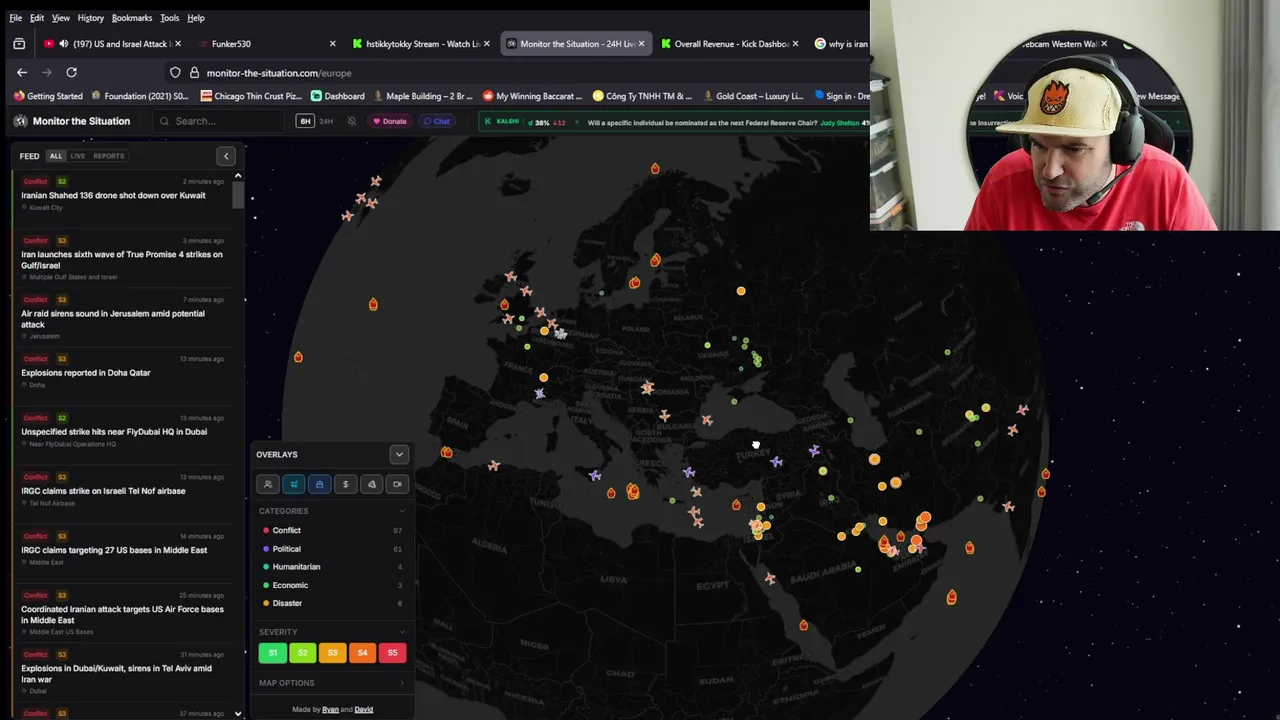Screen dimensions: 1280x720
Task: Open the File menu
Action: tap(15, 18)
